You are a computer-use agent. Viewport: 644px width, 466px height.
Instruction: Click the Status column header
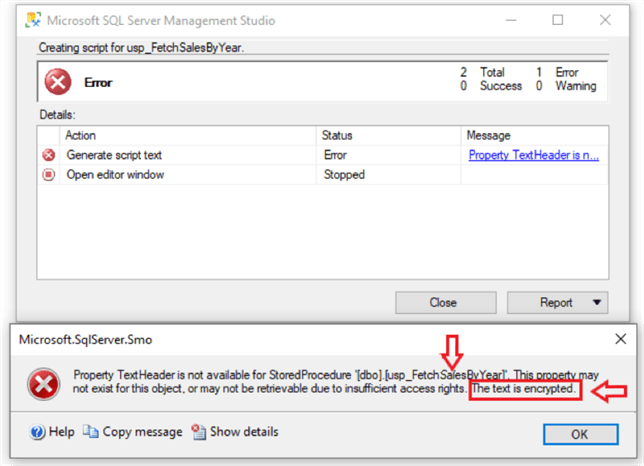[x=389, y=135]
